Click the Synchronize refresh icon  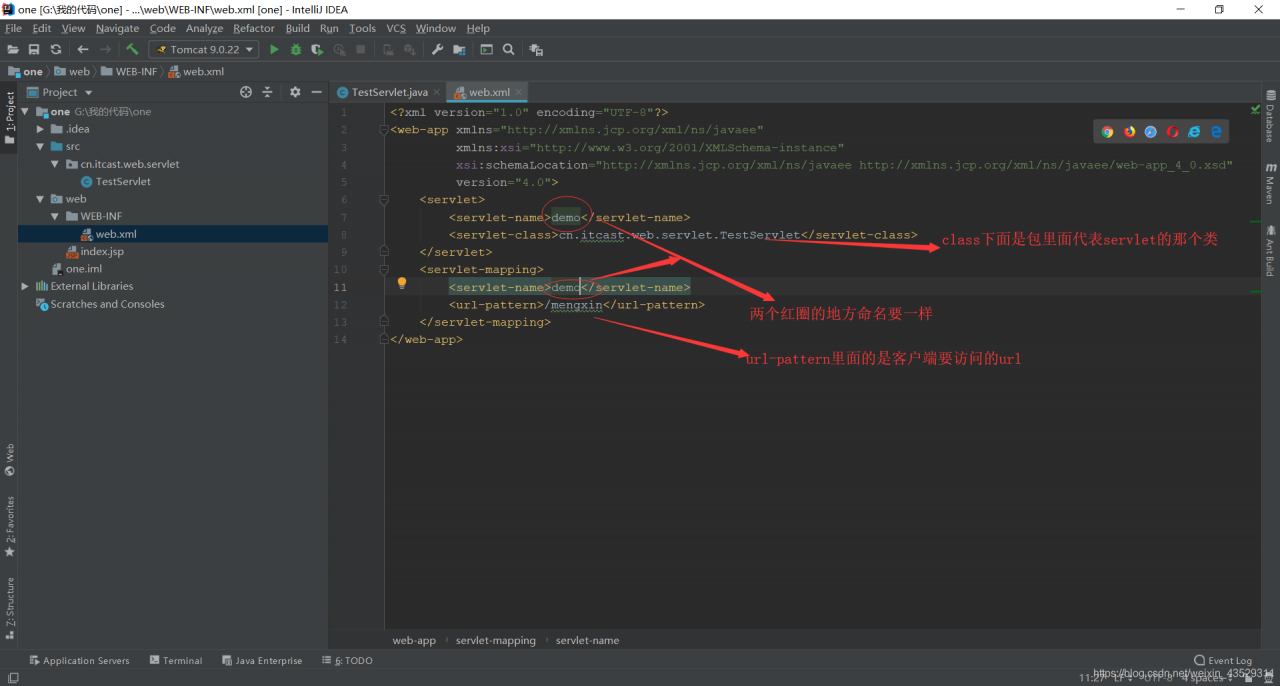point(56,49)
